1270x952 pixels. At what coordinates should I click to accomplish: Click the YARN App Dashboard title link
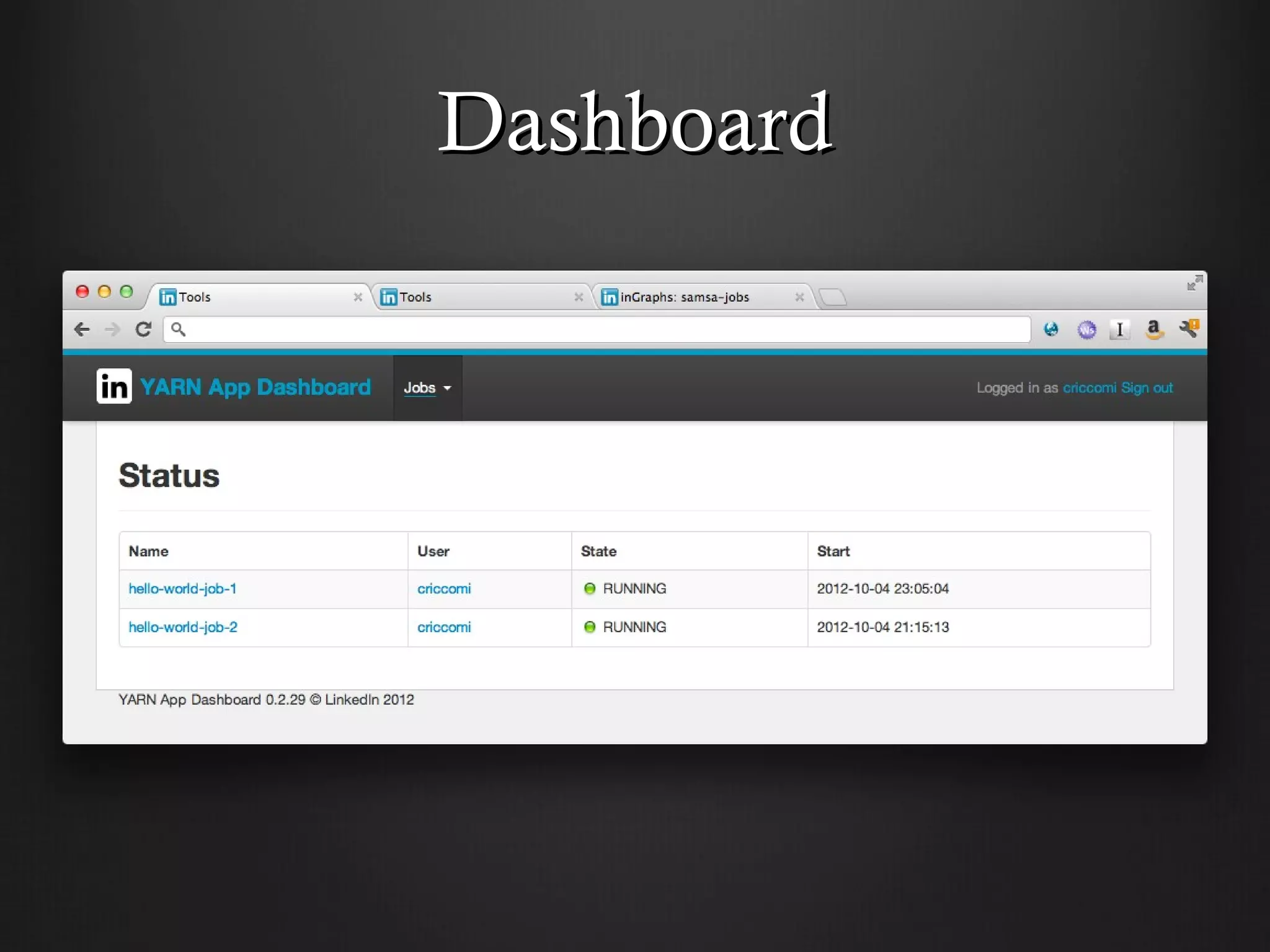pos(255,387)
